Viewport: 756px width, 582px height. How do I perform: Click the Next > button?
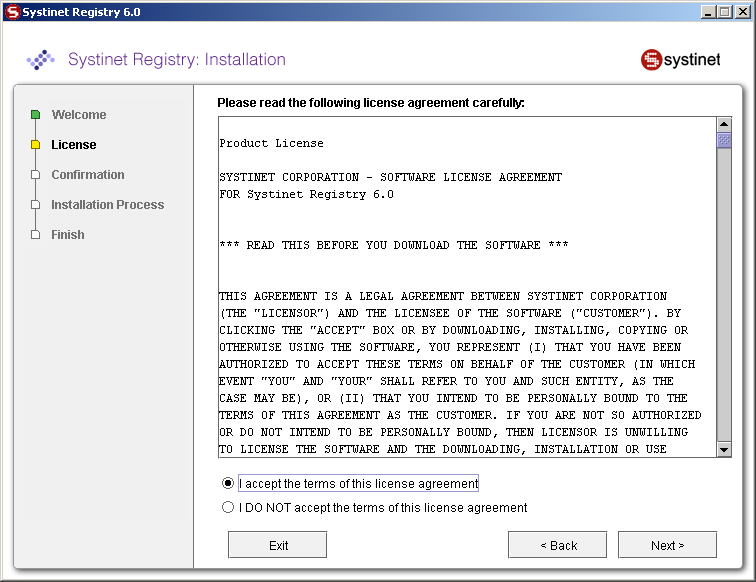coord(667,545)
